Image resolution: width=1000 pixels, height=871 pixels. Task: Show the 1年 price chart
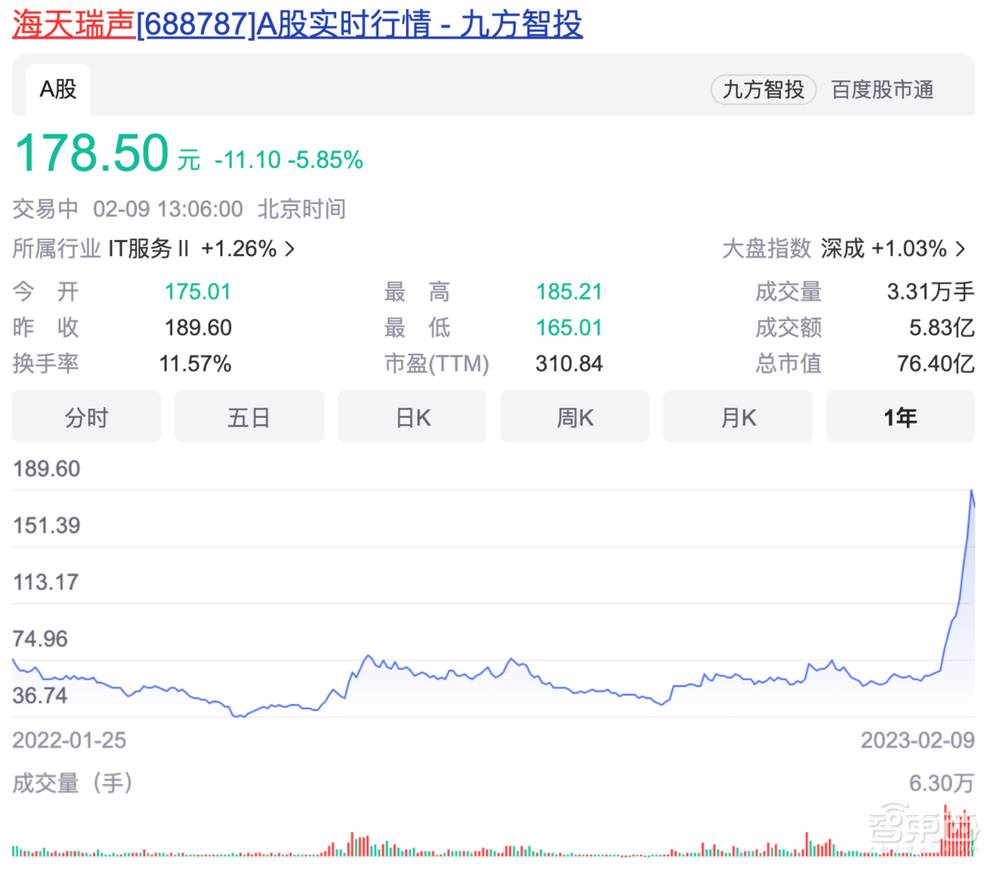click(x=900, y=417)
